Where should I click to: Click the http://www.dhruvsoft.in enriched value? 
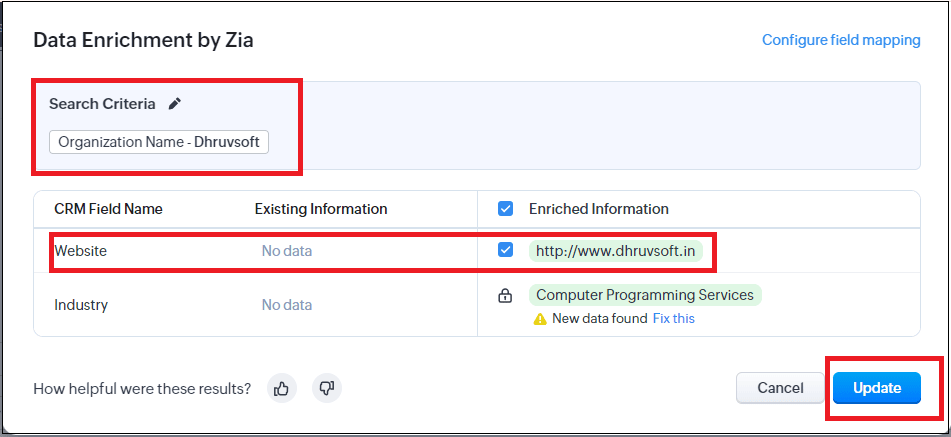pyautogui.click(x=616, y=251)
